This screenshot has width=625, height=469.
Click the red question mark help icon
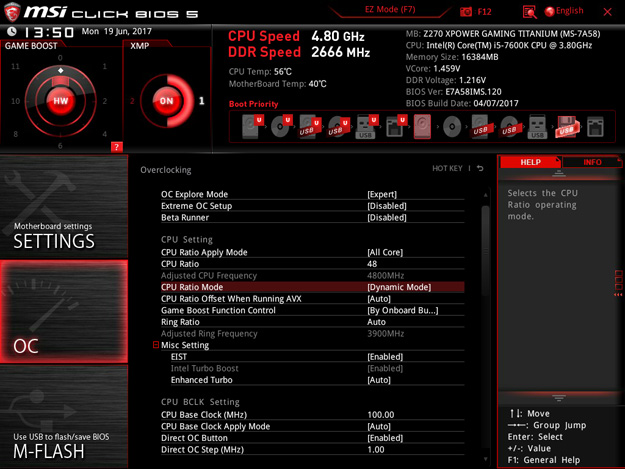[x=117, y=147]
